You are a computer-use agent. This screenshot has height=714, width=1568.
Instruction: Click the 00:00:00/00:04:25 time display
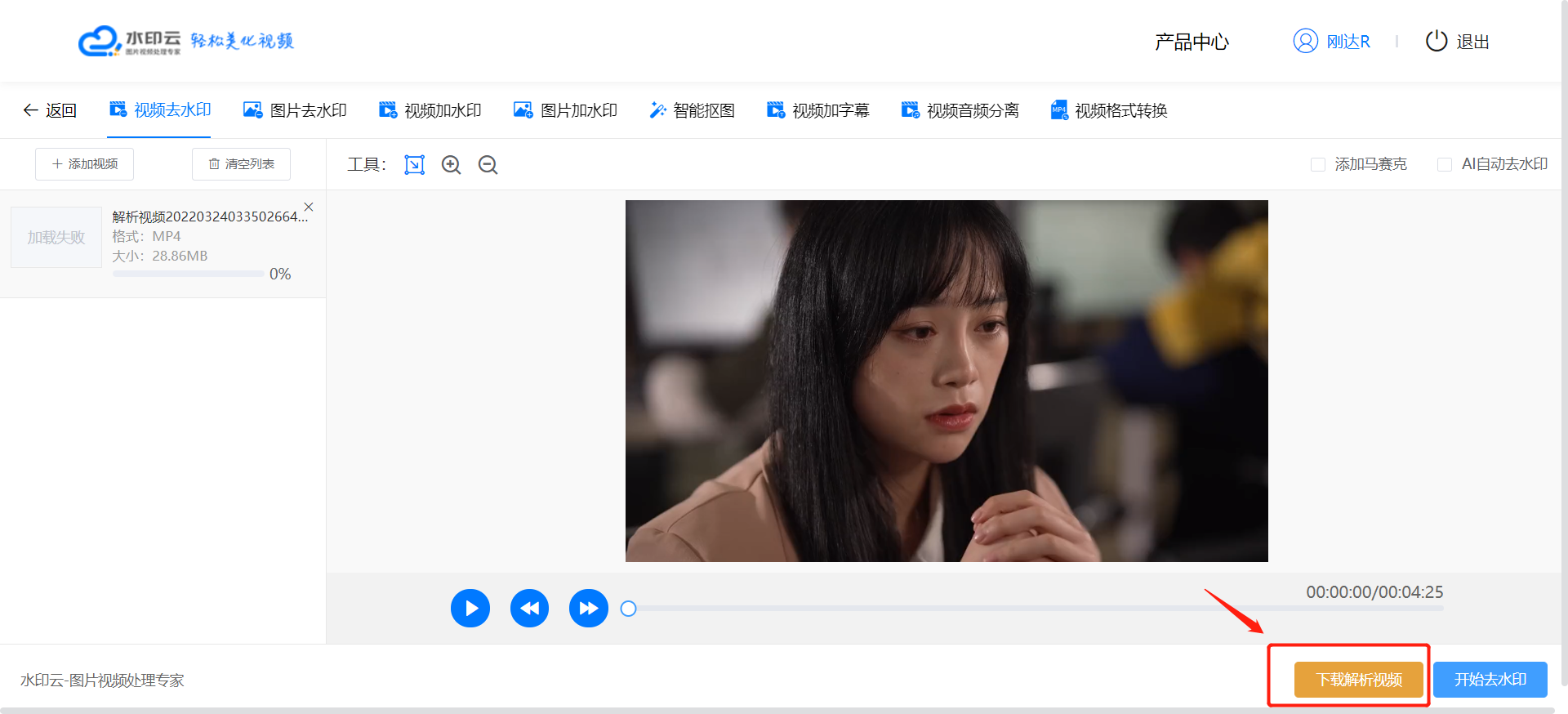coord(1374,592)
